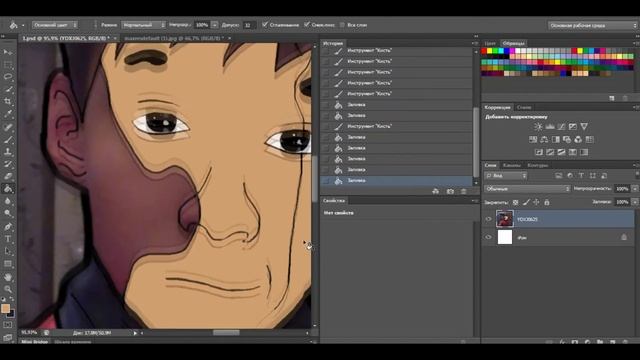
Task: Open the tool preset picker arrow
Action: tap(23, 25)
